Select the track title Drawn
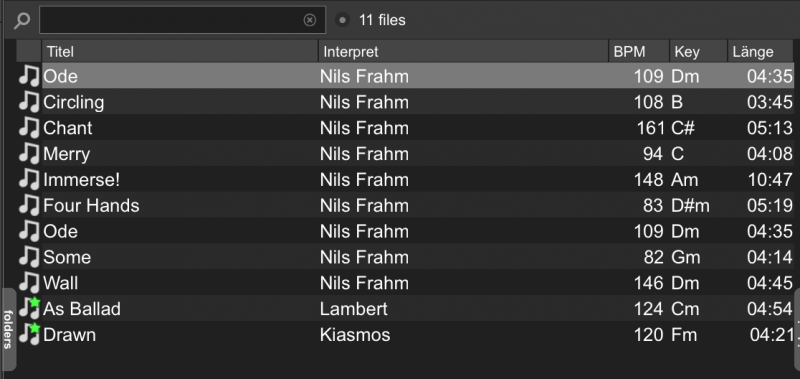 (x=69, y=335)
